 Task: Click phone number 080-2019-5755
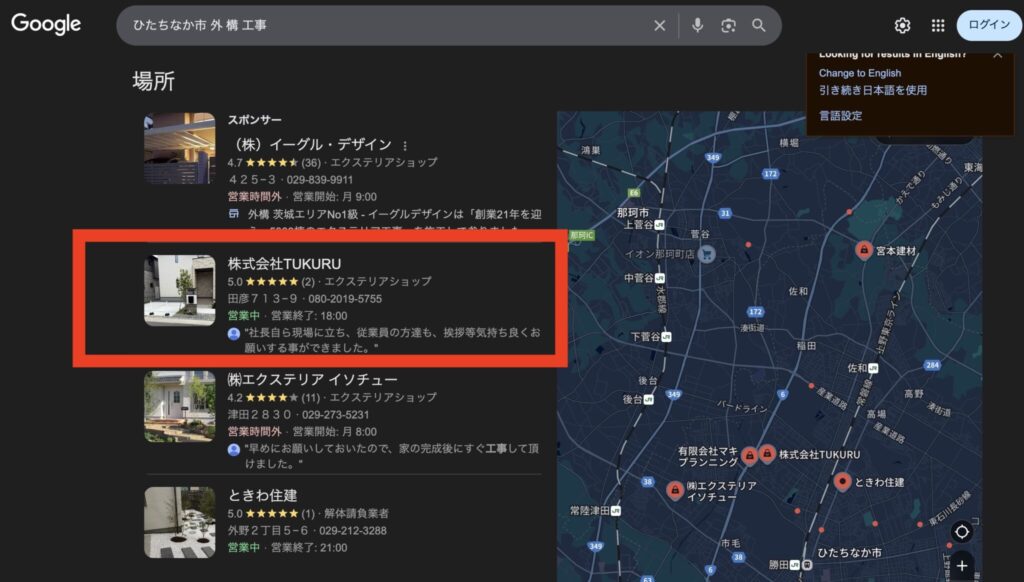click(x=345, y=299)
